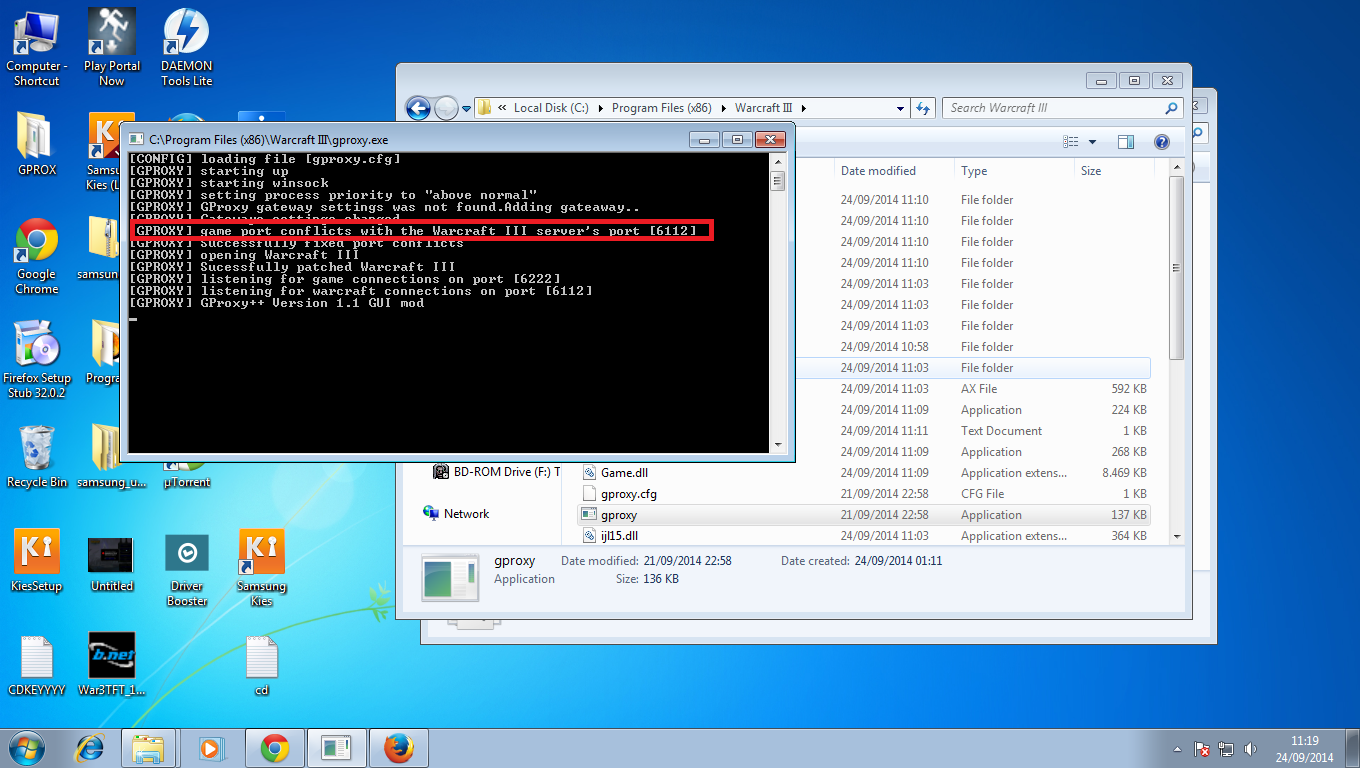Viewport: 1360px width, 768px height.
Task: Select gproxy.cfg file
Action: tap(628, 494)
